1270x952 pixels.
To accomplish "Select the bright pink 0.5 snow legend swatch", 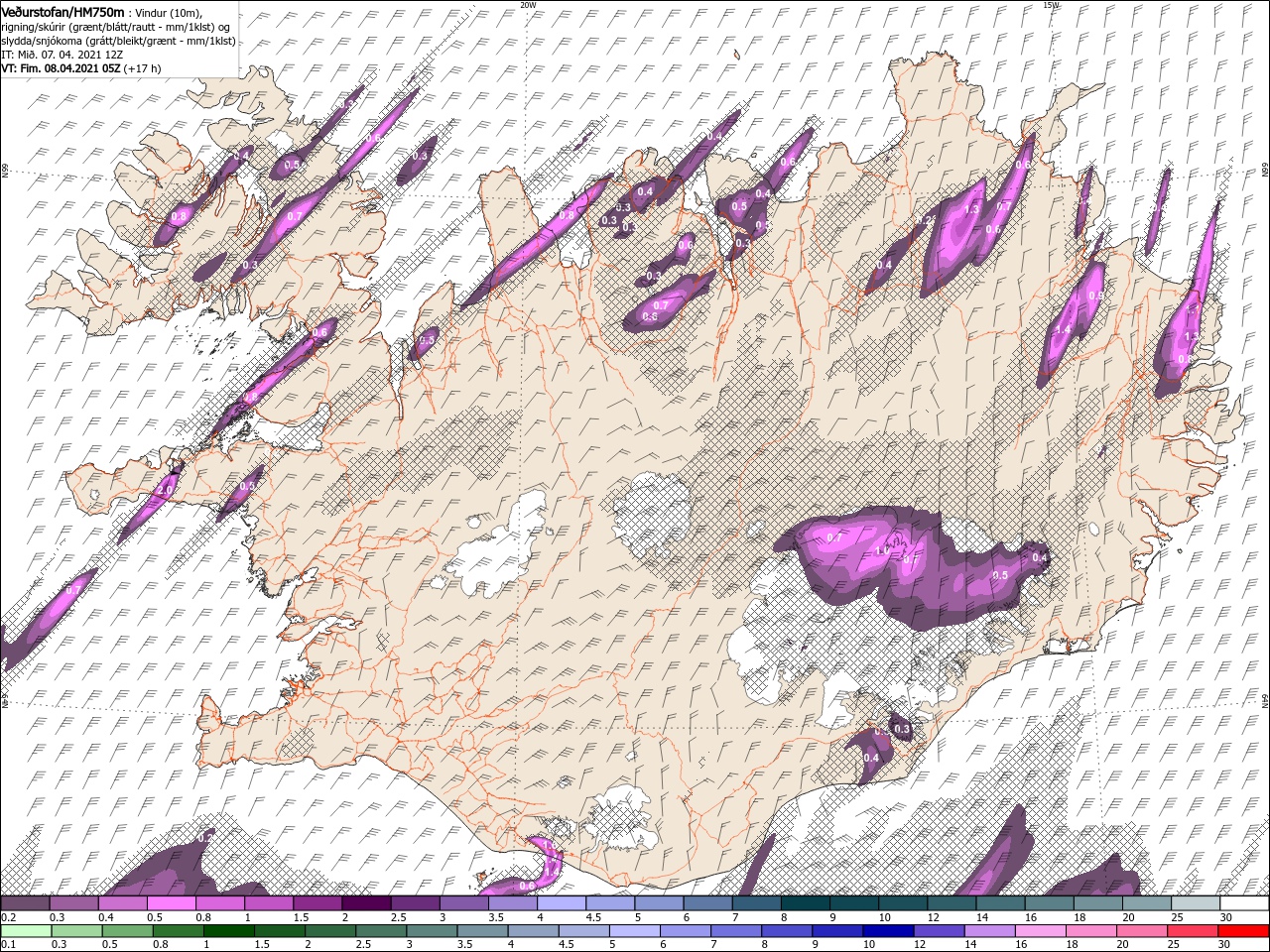I will [171, 902].
